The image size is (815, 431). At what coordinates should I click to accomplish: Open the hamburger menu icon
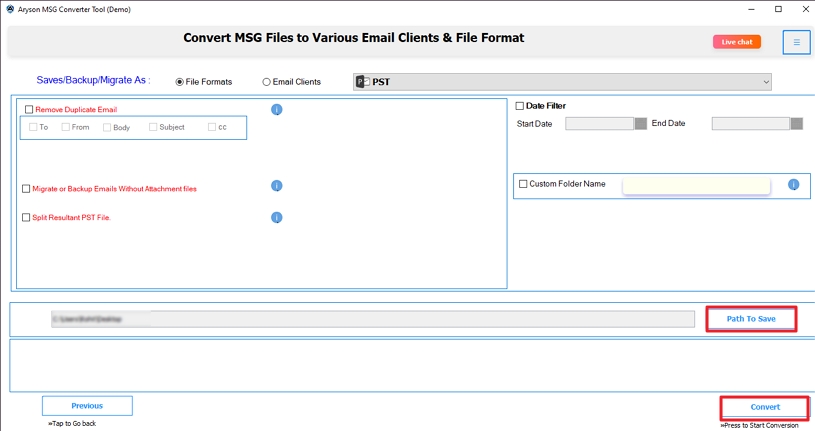(x=796, y=42)
